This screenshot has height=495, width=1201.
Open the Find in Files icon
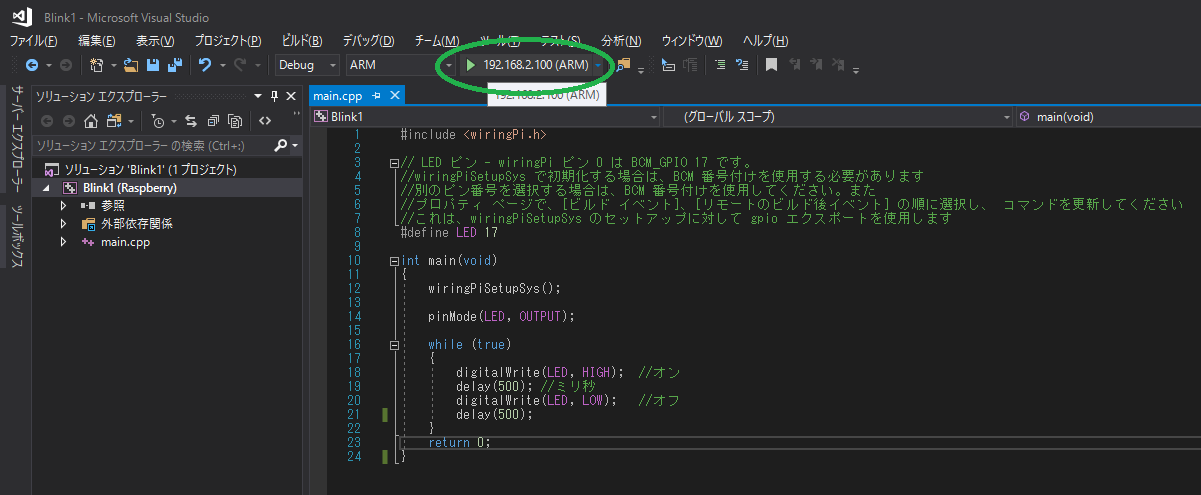click(x=624, y=65)
